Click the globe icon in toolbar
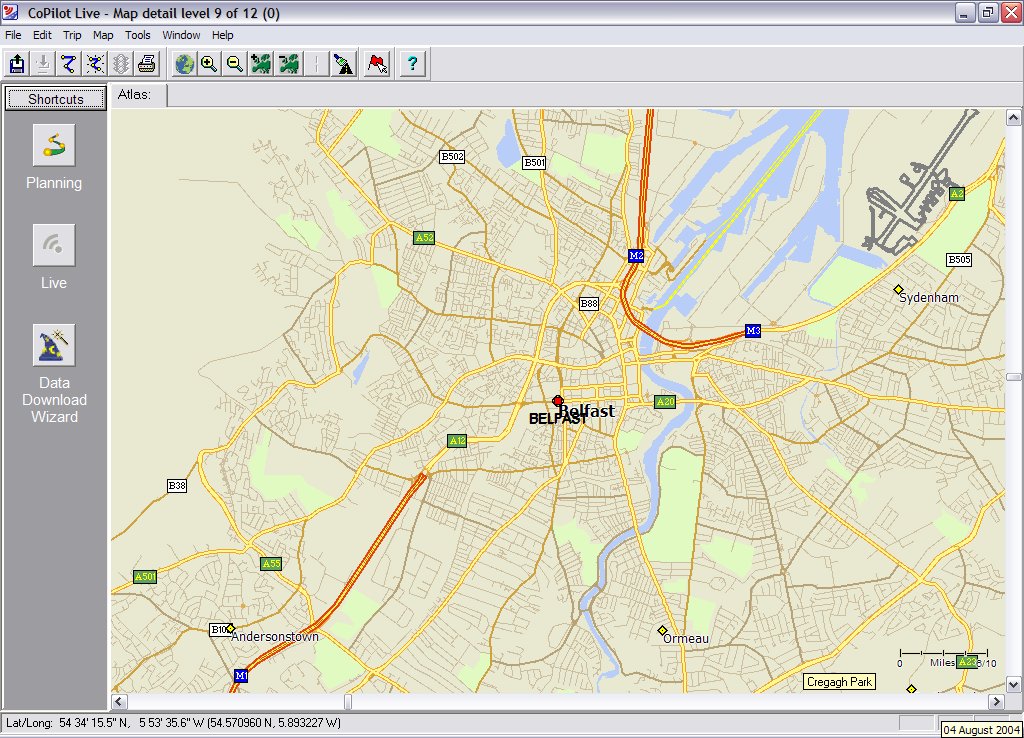This screenshot has width=1024, height=738. point(185,64)
